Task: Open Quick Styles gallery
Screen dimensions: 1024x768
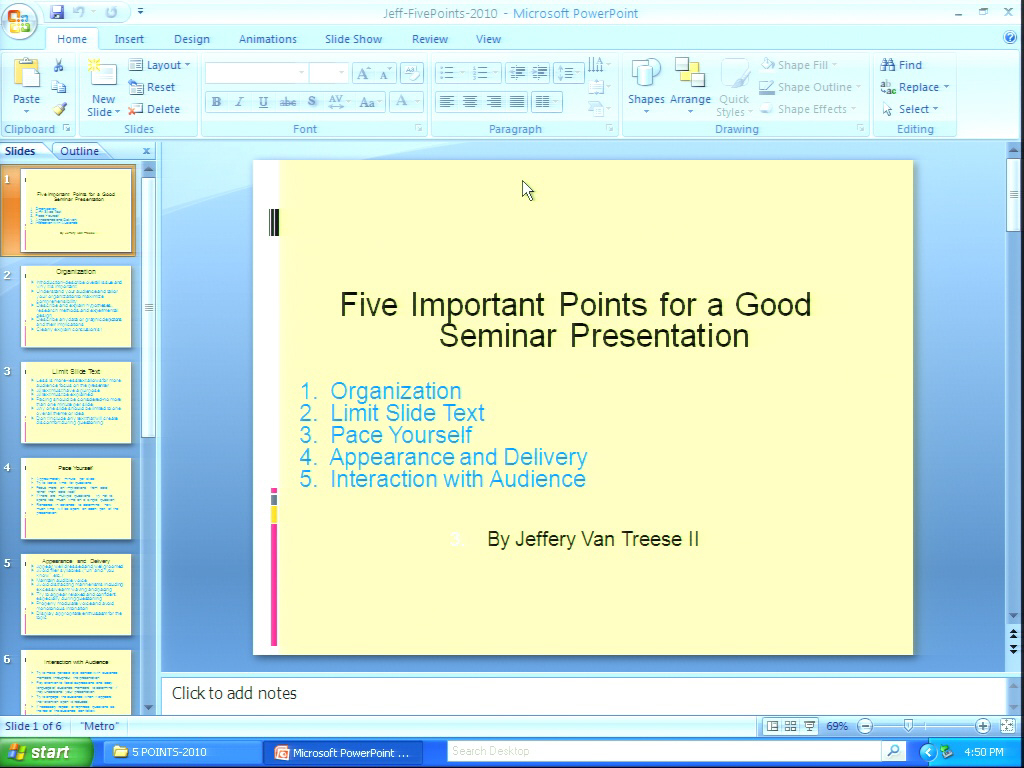Action: [x=734, y=88]
